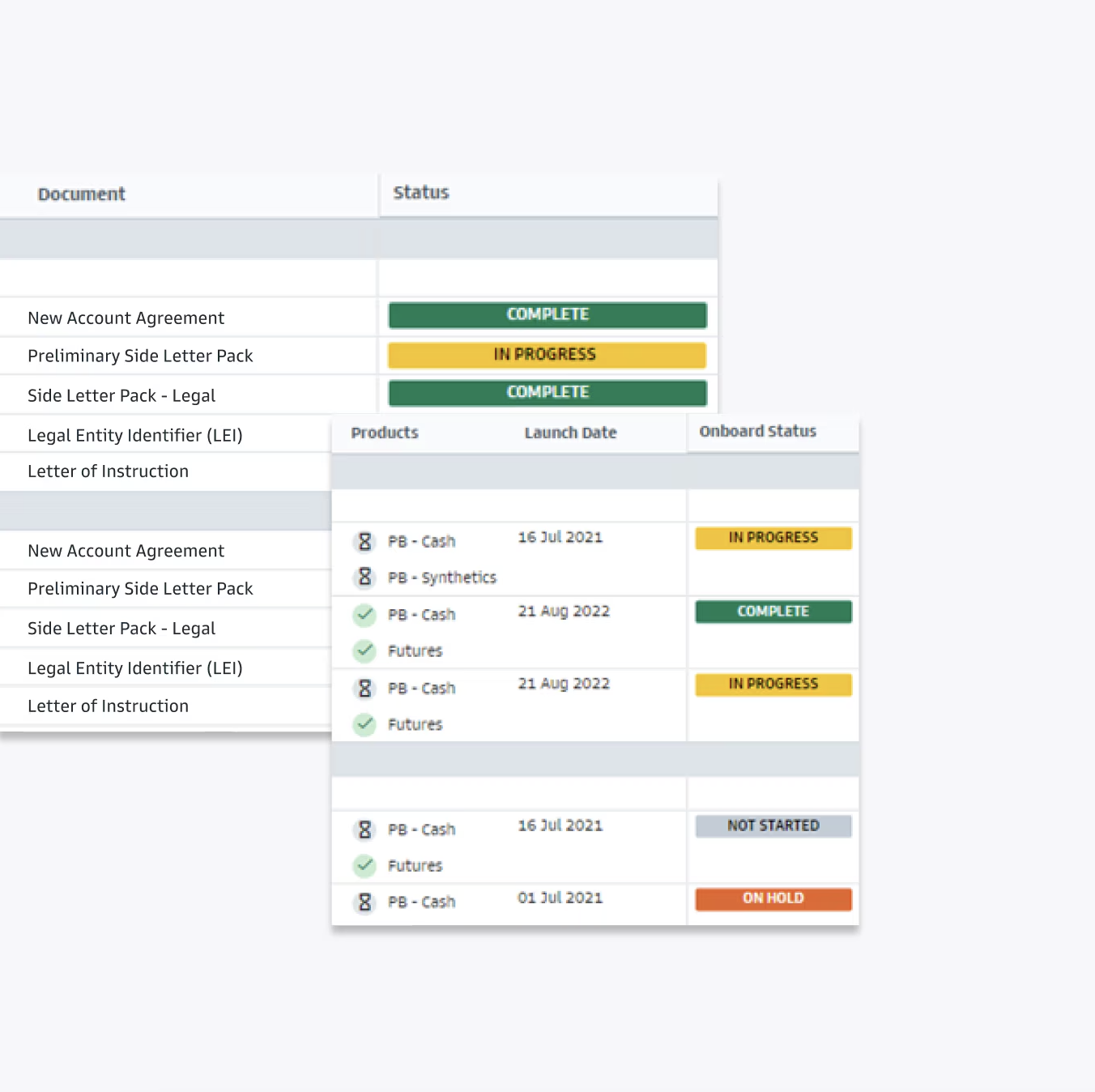1095x1092 pixels.
Task: Click the Futures label in the COMPLETE row
Action: [415, 651]
